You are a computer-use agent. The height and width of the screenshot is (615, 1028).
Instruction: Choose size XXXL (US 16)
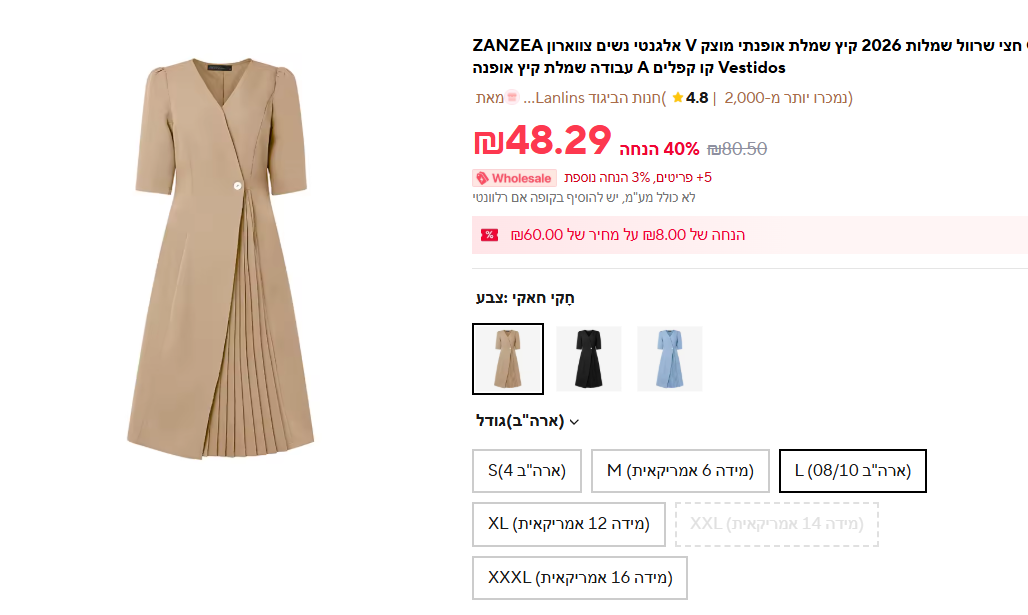point(580,577)
